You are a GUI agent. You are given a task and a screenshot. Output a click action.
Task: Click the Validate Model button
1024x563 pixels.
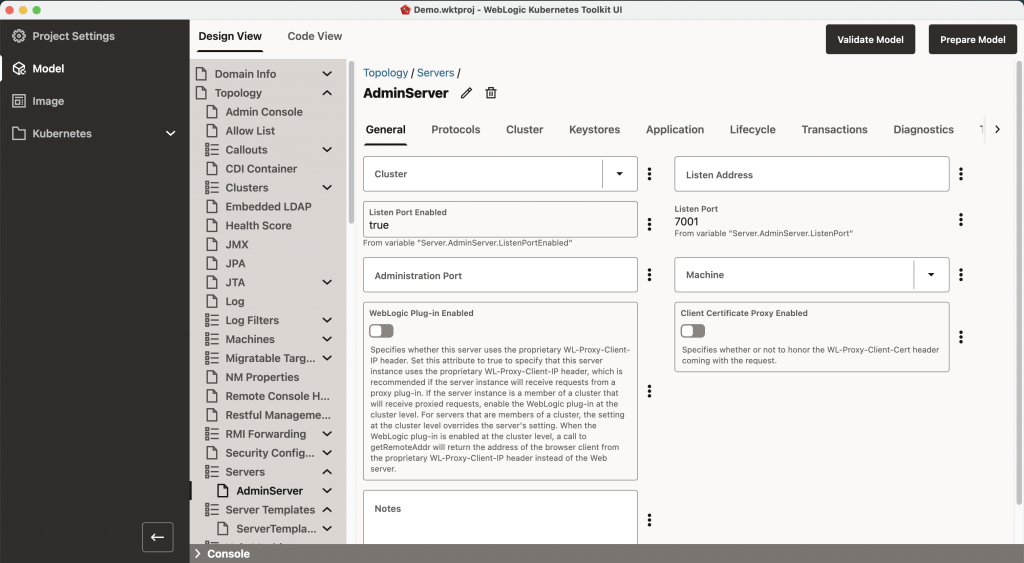pyautogui.click(x=871, y=39)
